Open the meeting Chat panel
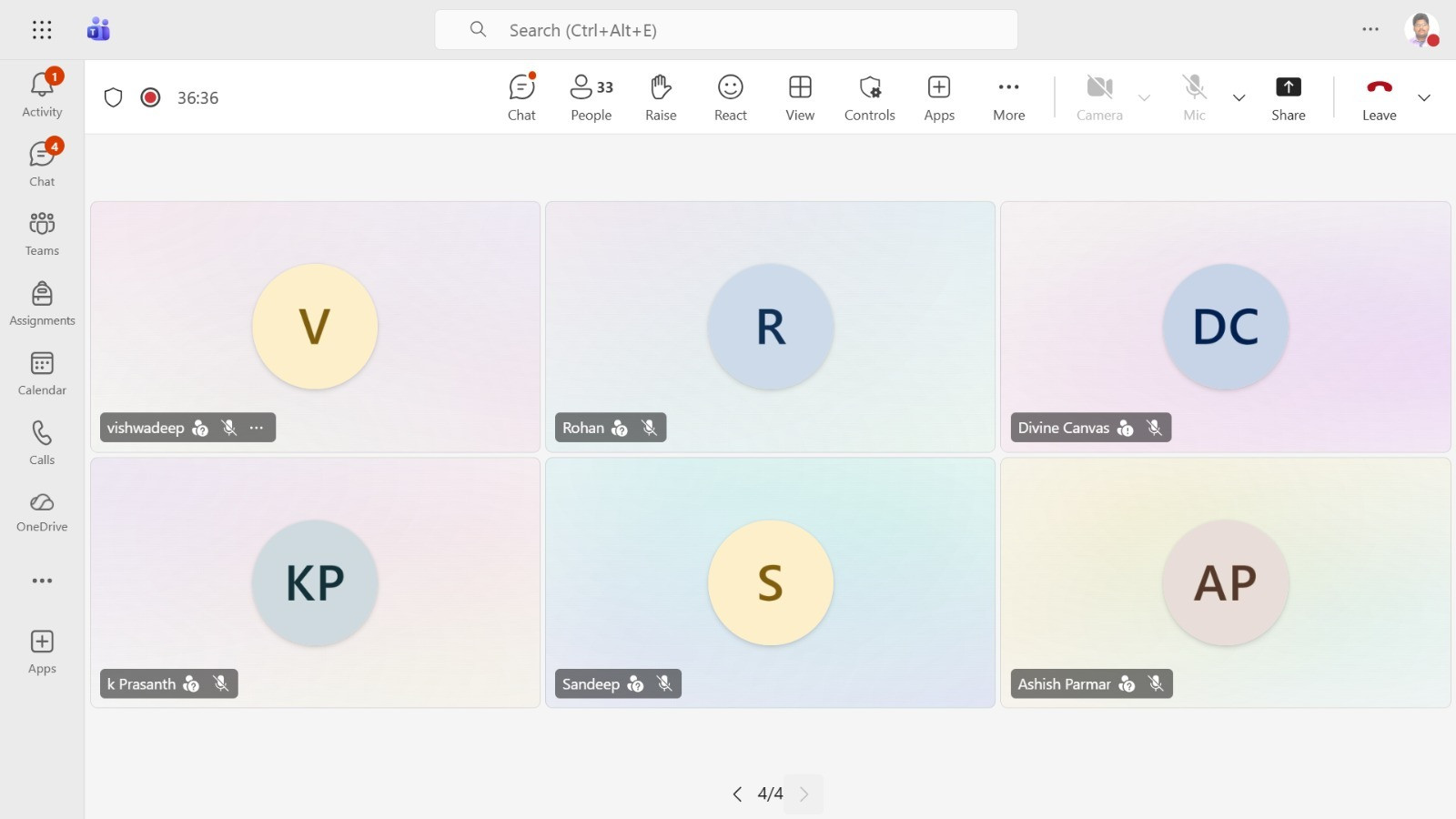Viewport: 1456px width, 819px height. 521,96
